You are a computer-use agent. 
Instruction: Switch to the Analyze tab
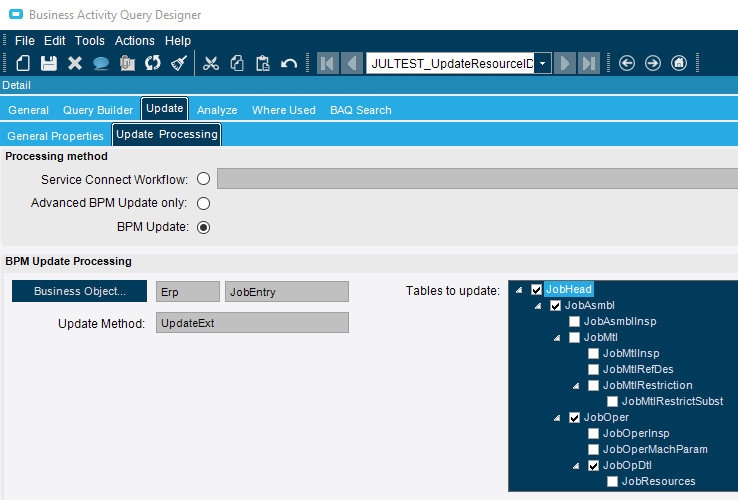pos(217,110)
